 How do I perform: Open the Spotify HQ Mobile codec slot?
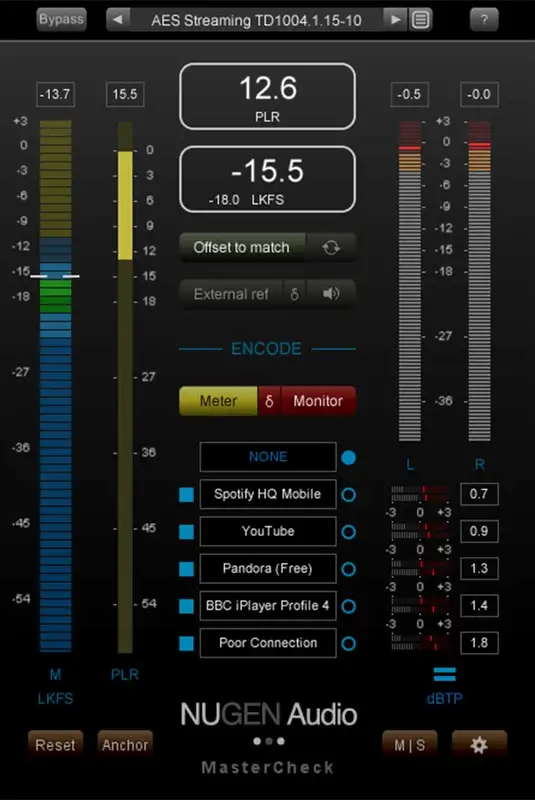pos(268,494)
